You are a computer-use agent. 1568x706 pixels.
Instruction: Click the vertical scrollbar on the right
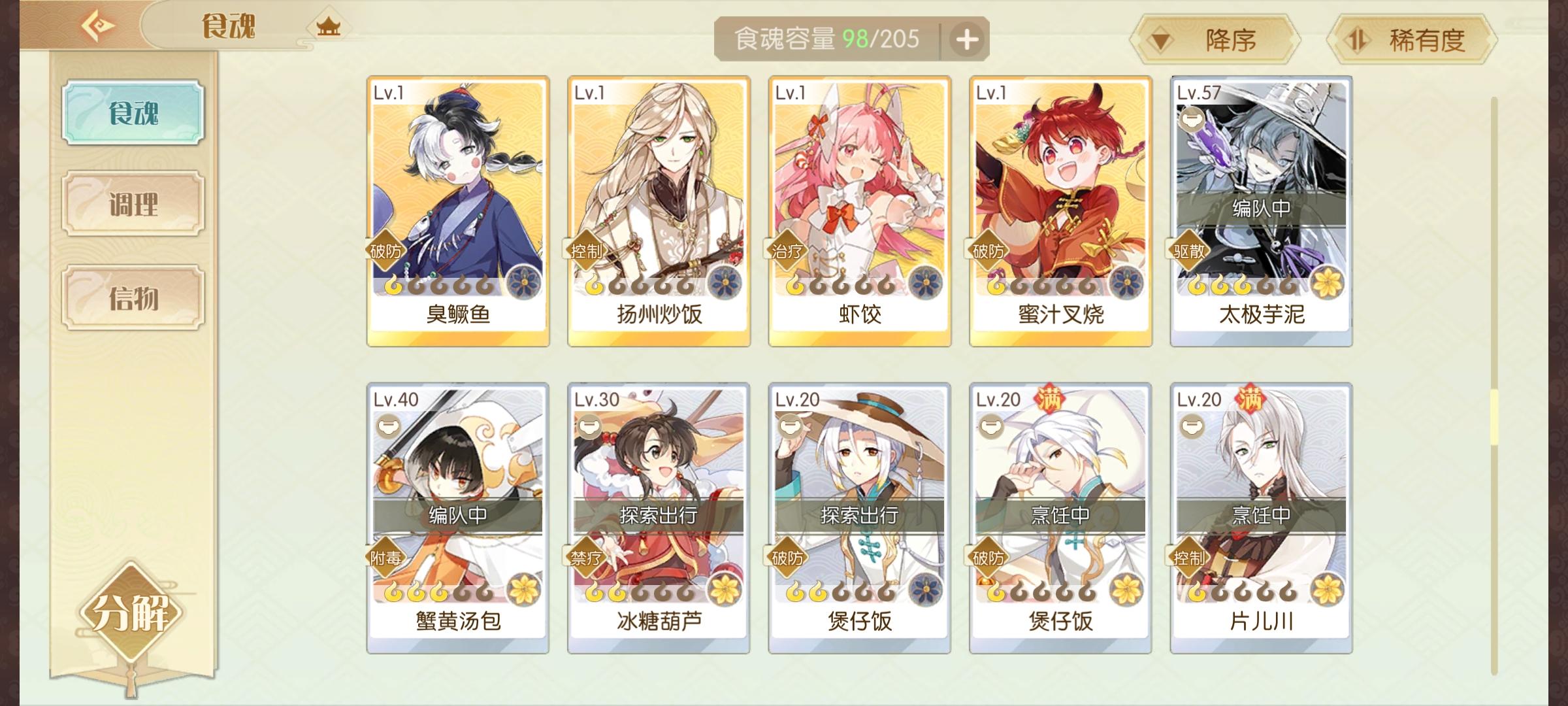(1494, 386)
